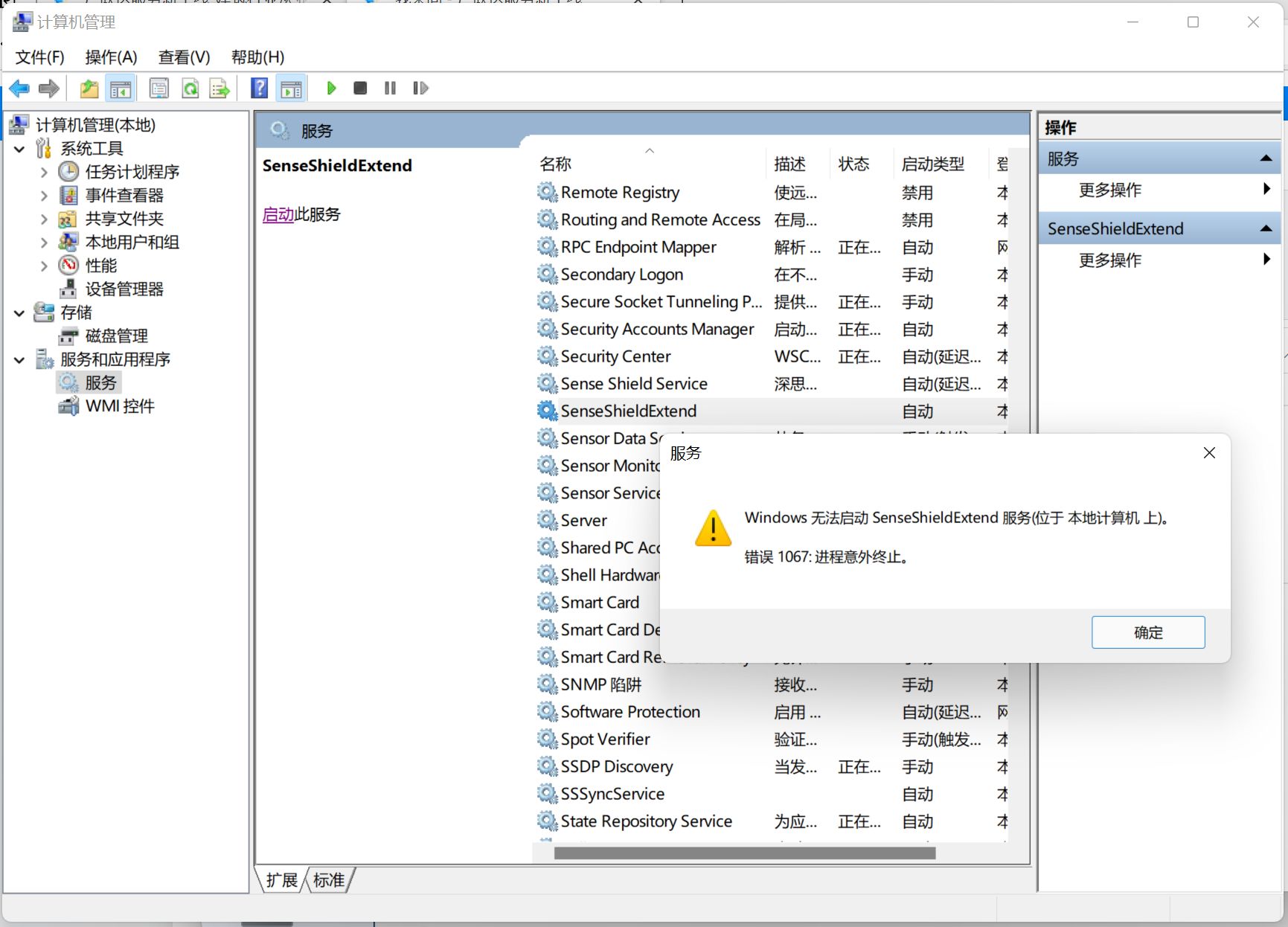Select Local Users and Groups (本地用户和组)
The width and height of the screenshot is (1288, 927).
(x=132, y=243)
